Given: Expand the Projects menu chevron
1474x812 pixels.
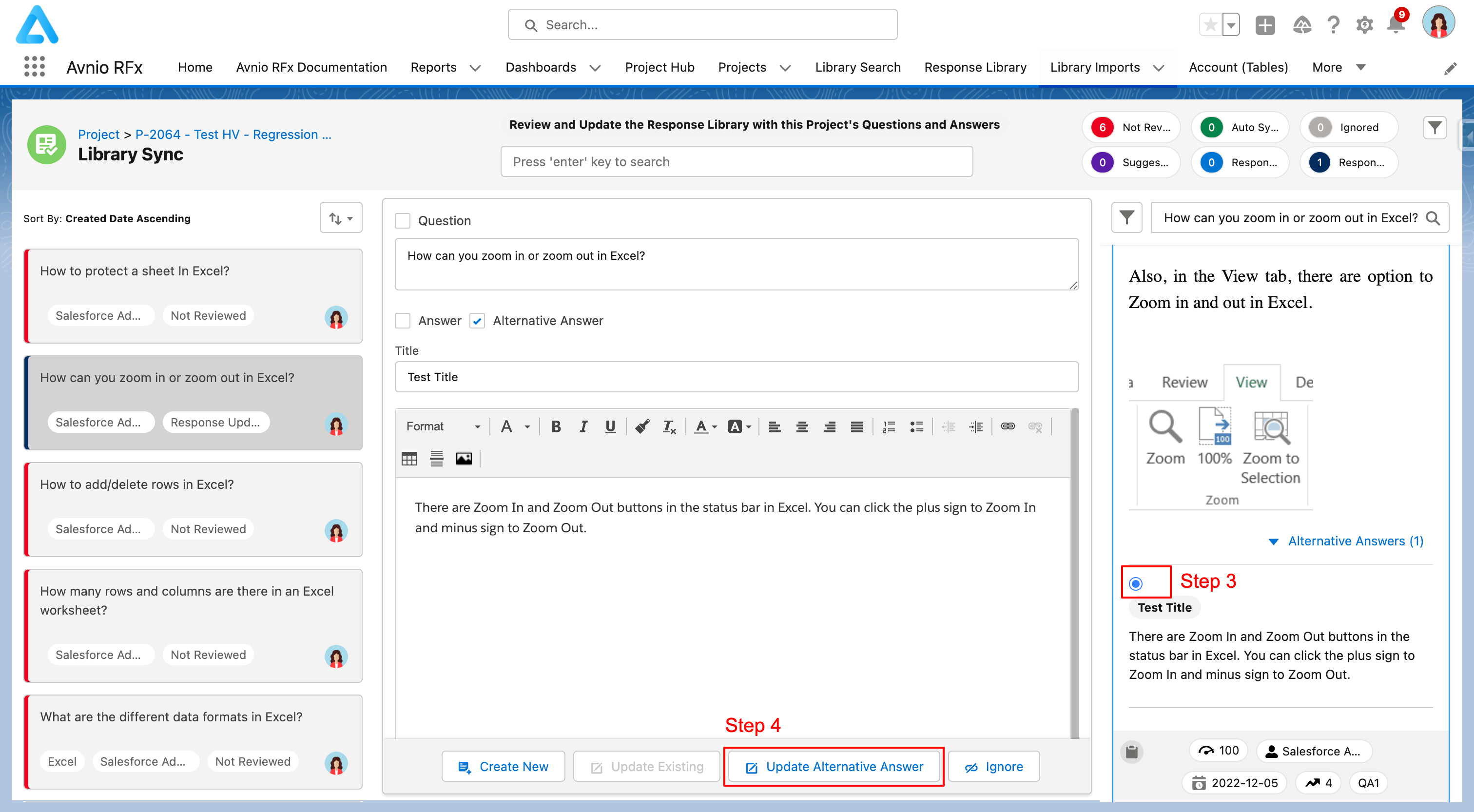Looking at the screenshot, I should [785, 68].
